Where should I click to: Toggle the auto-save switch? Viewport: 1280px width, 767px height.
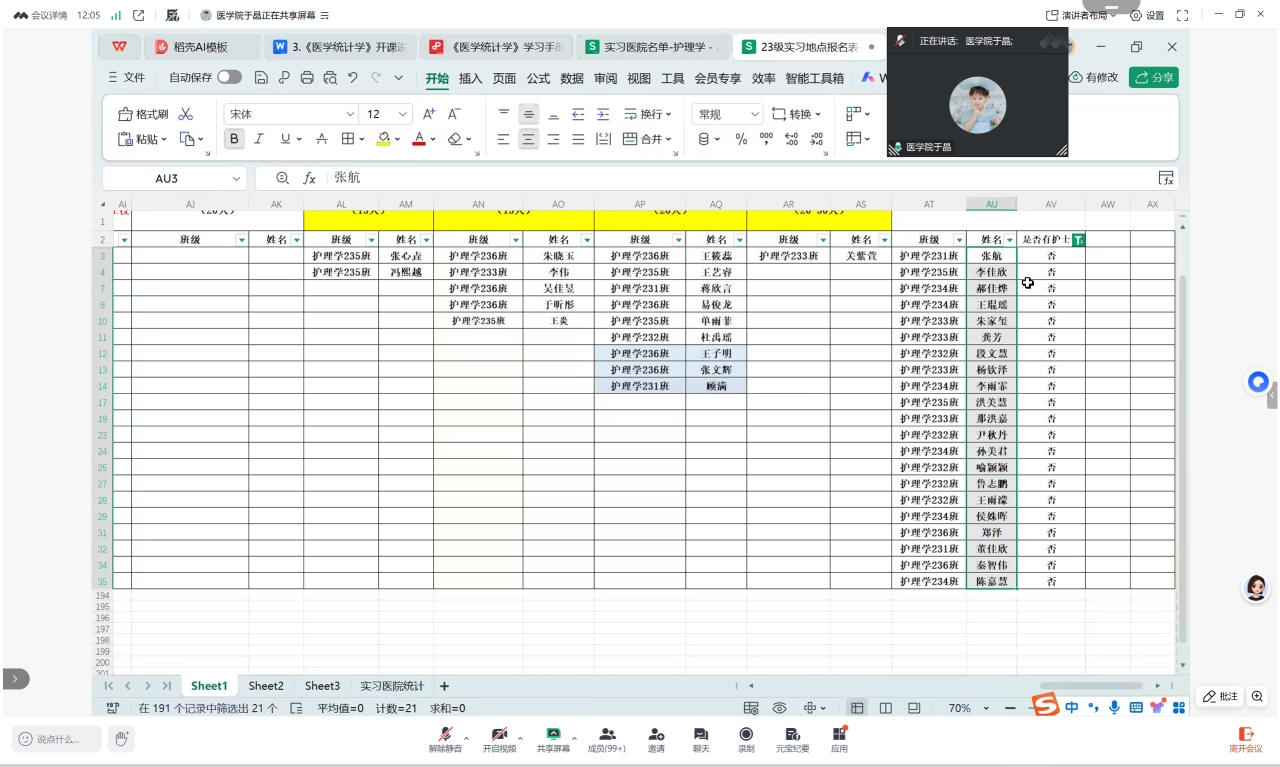point(229,77)
